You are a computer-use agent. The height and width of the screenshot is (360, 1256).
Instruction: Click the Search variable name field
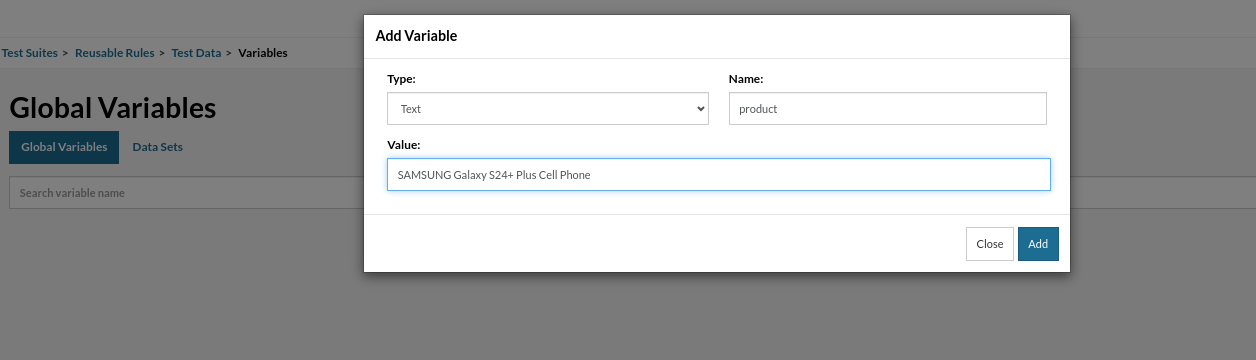[185, 193]
